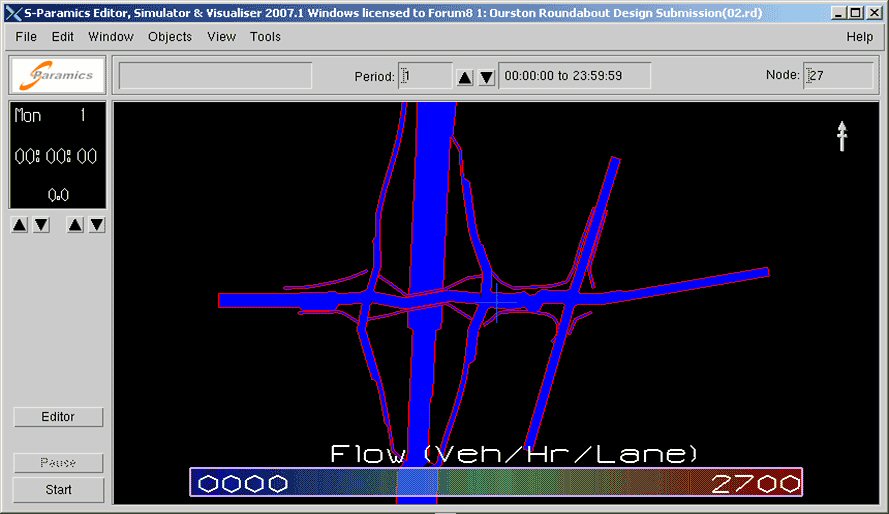Image resolution: width=889 pixels, height=514 pixels.
Task: Click first up arrow below the clock
Action: point(20,225)
